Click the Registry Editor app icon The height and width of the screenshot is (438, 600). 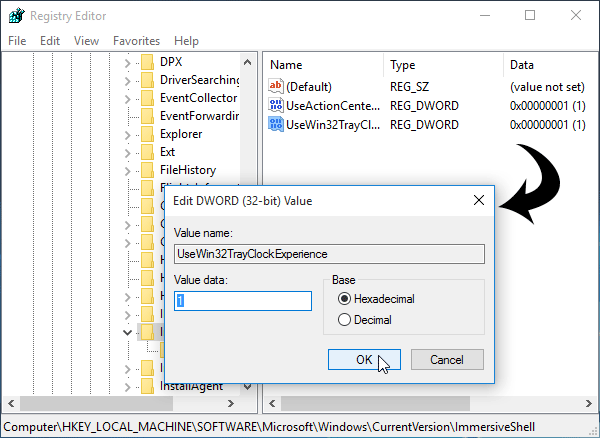click(x=16, y=16)
